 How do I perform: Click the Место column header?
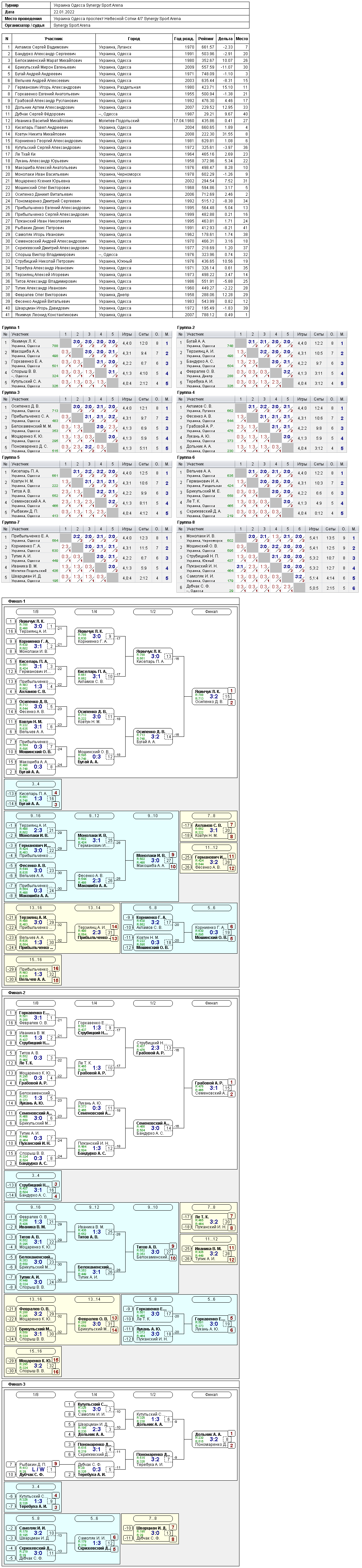(242, 38)
